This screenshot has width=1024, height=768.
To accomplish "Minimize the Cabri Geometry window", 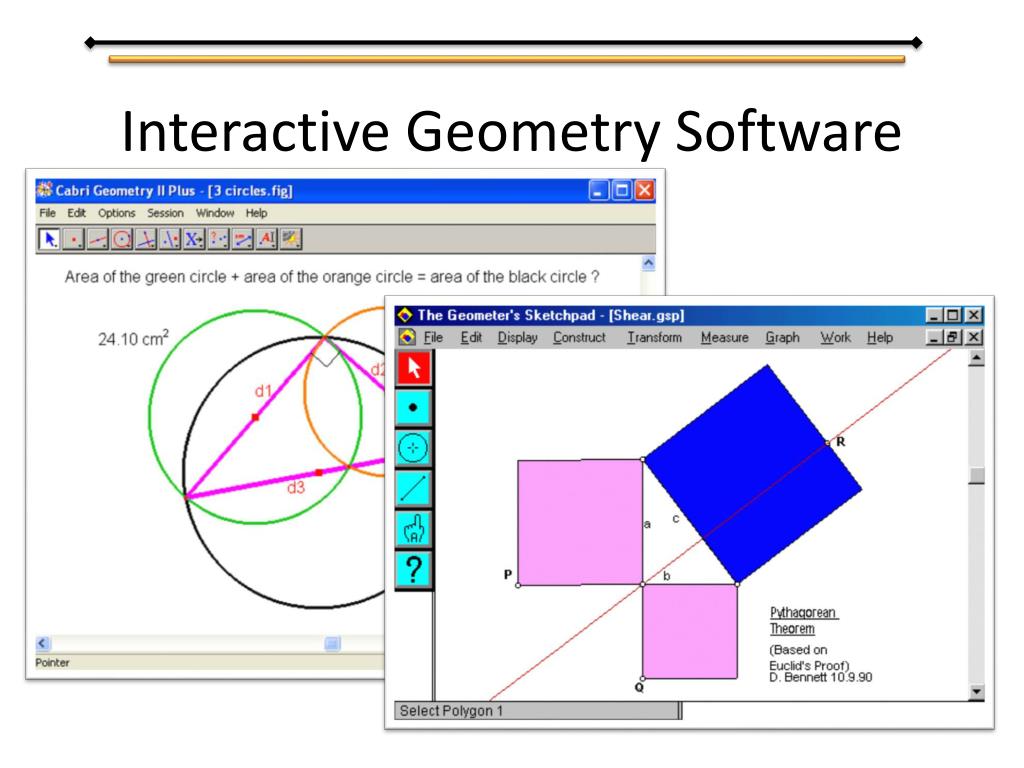I will coord(599,190).
